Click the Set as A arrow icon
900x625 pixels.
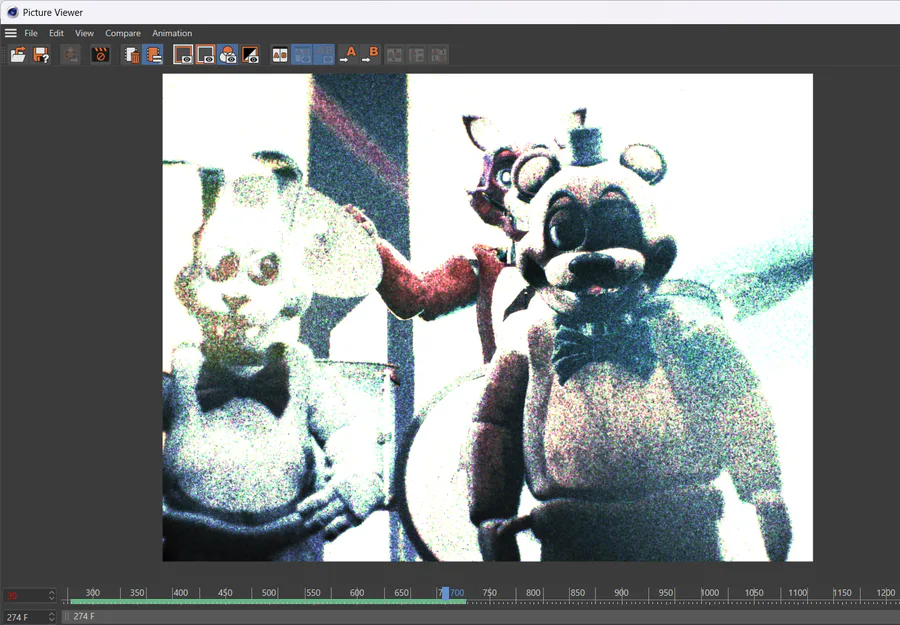pos(348,55)
